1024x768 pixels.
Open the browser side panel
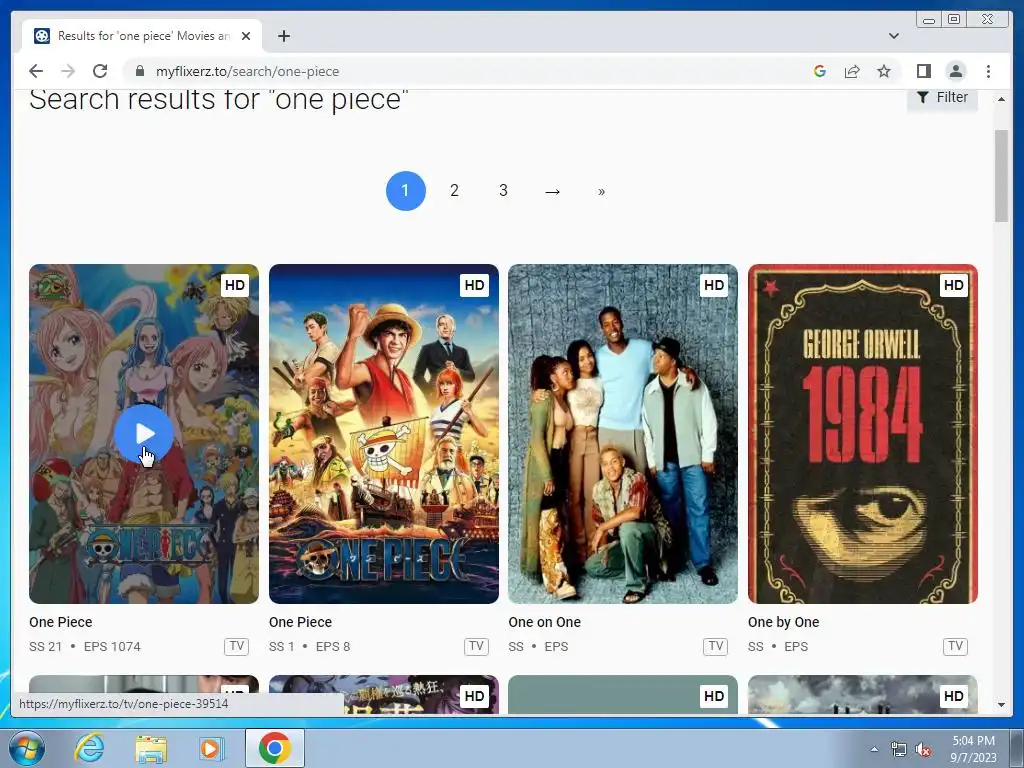click(923, 71)
